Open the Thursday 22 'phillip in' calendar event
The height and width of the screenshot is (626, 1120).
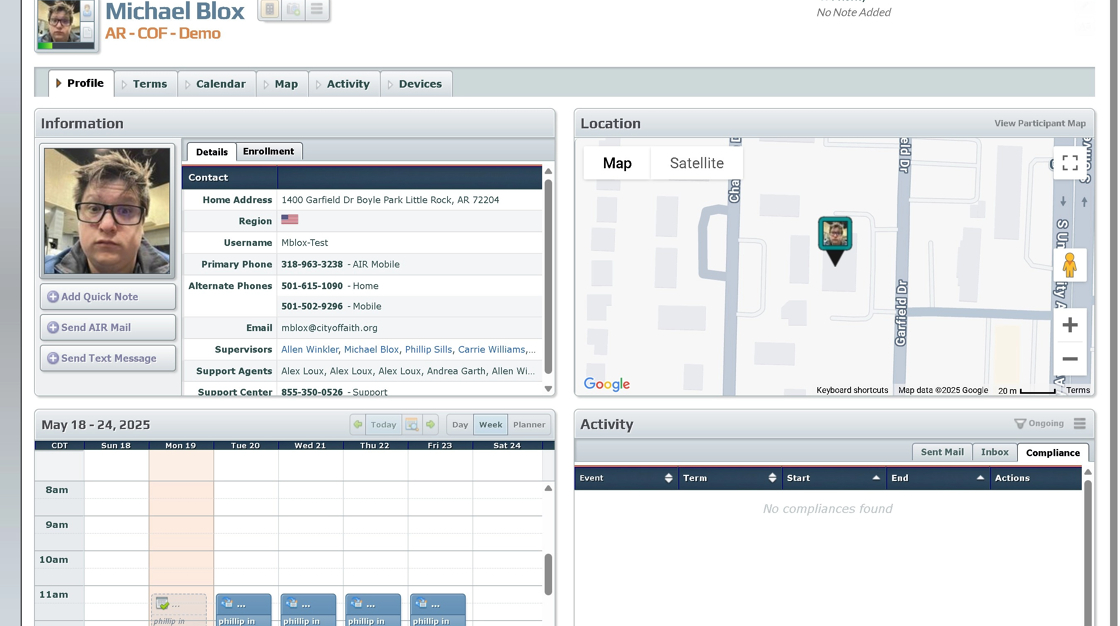tap(373, 610)
